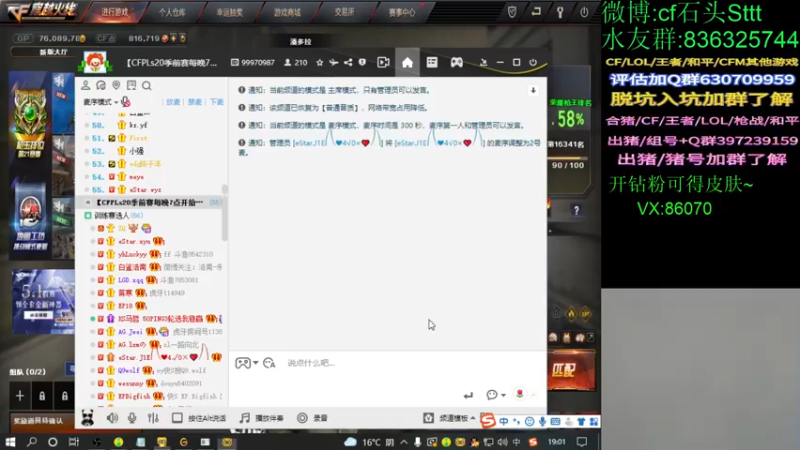Open the emoji bubble dropdown
Screen dimensions: 800x450
(x=495, y=394)
